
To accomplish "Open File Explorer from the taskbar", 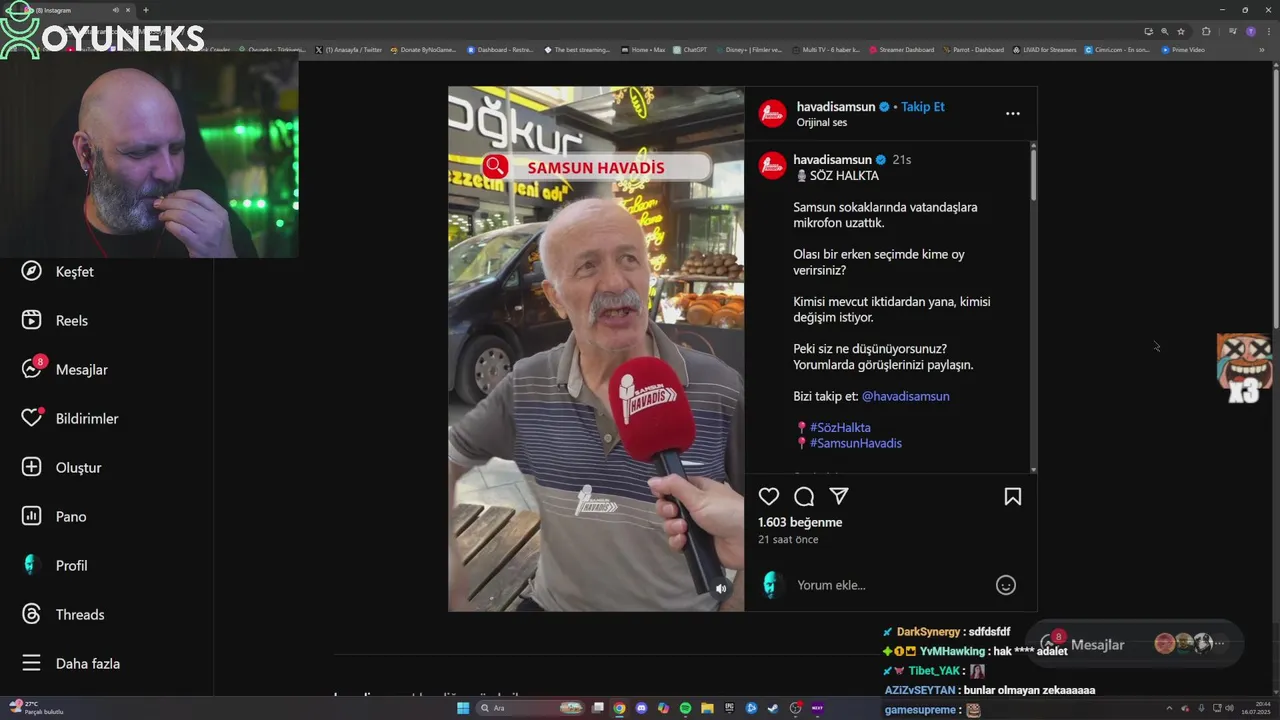I will tap(707, 708).
